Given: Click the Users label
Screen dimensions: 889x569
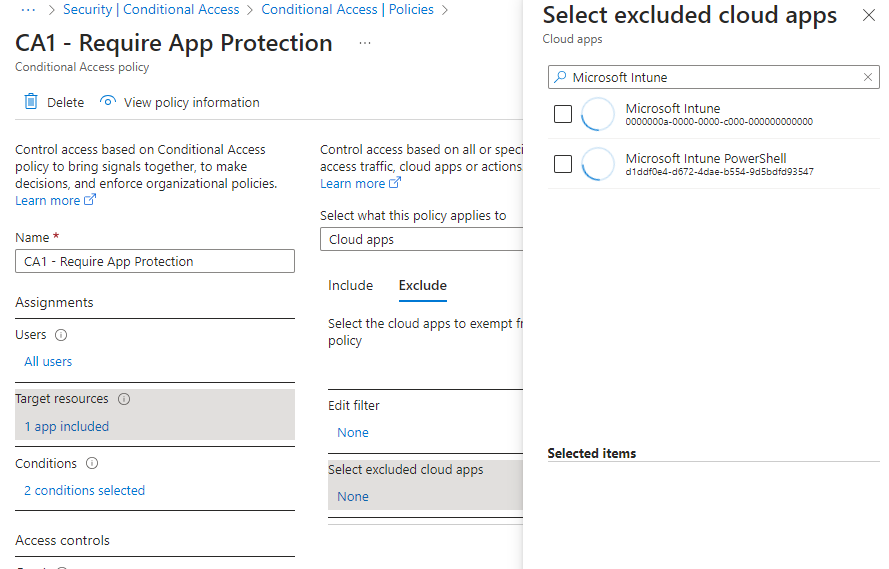Looking at the screenshot, I should coord(31,334).
